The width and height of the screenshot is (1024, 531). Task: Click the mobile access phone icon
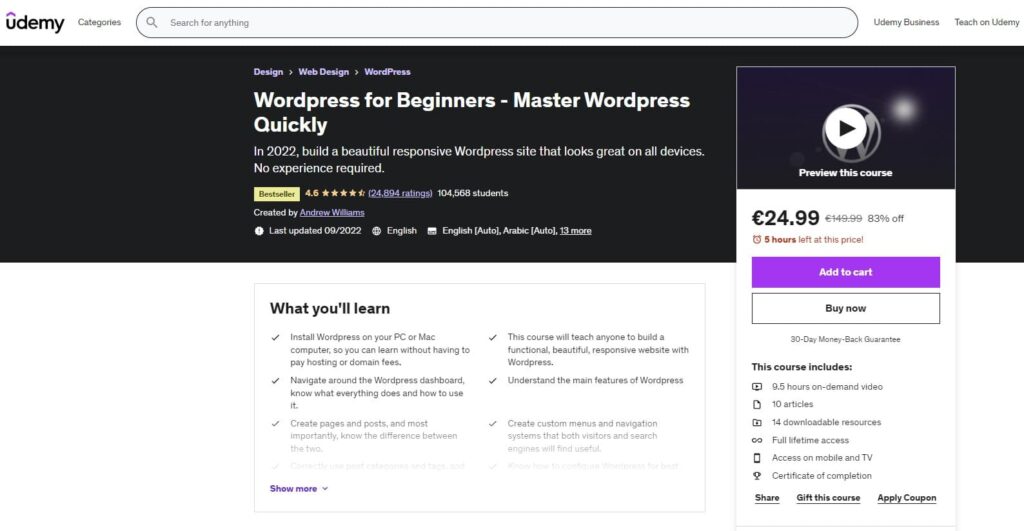point(757,458)
